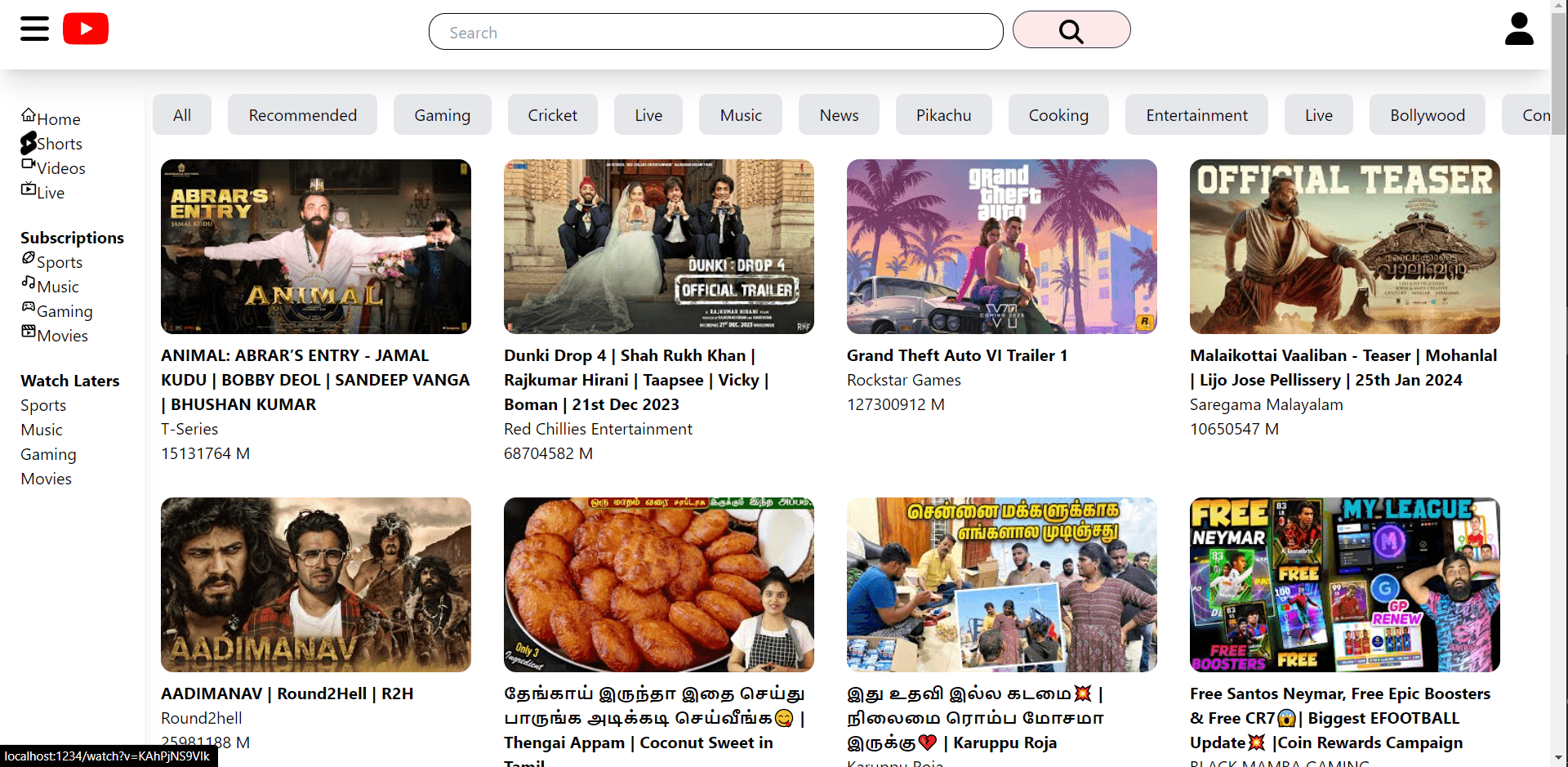This screenshot has height=767, width=1568.
Task: Select the Cooking filter chip
Action: point(1058,115)
